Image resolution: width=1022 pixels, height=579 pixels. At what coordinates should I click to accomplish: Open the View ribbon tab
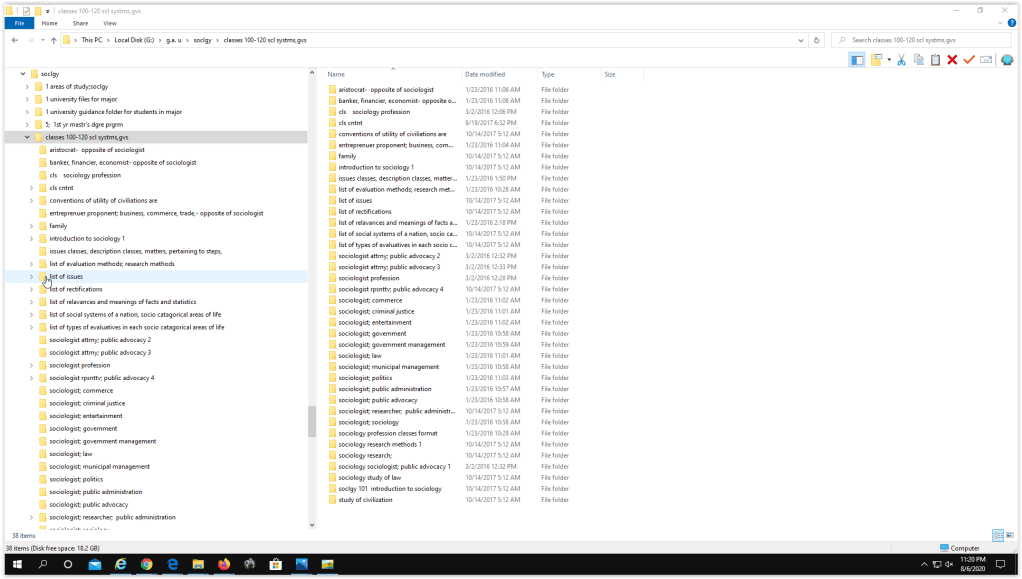110,23
